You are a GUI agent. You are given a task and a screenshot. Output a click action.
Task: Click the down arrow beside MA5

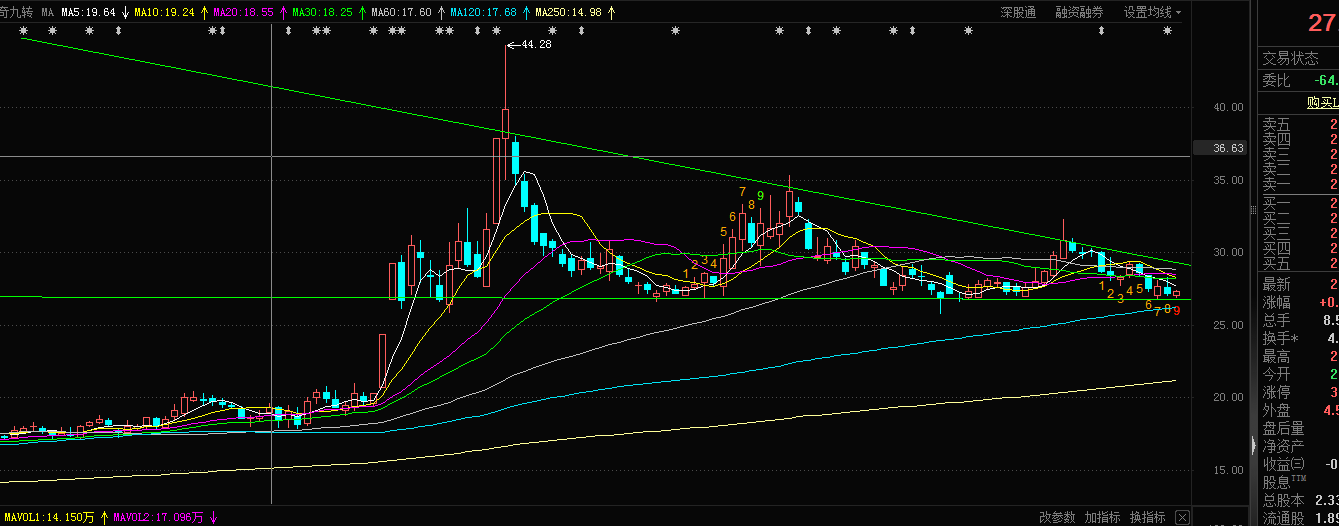tap(126, 13)
